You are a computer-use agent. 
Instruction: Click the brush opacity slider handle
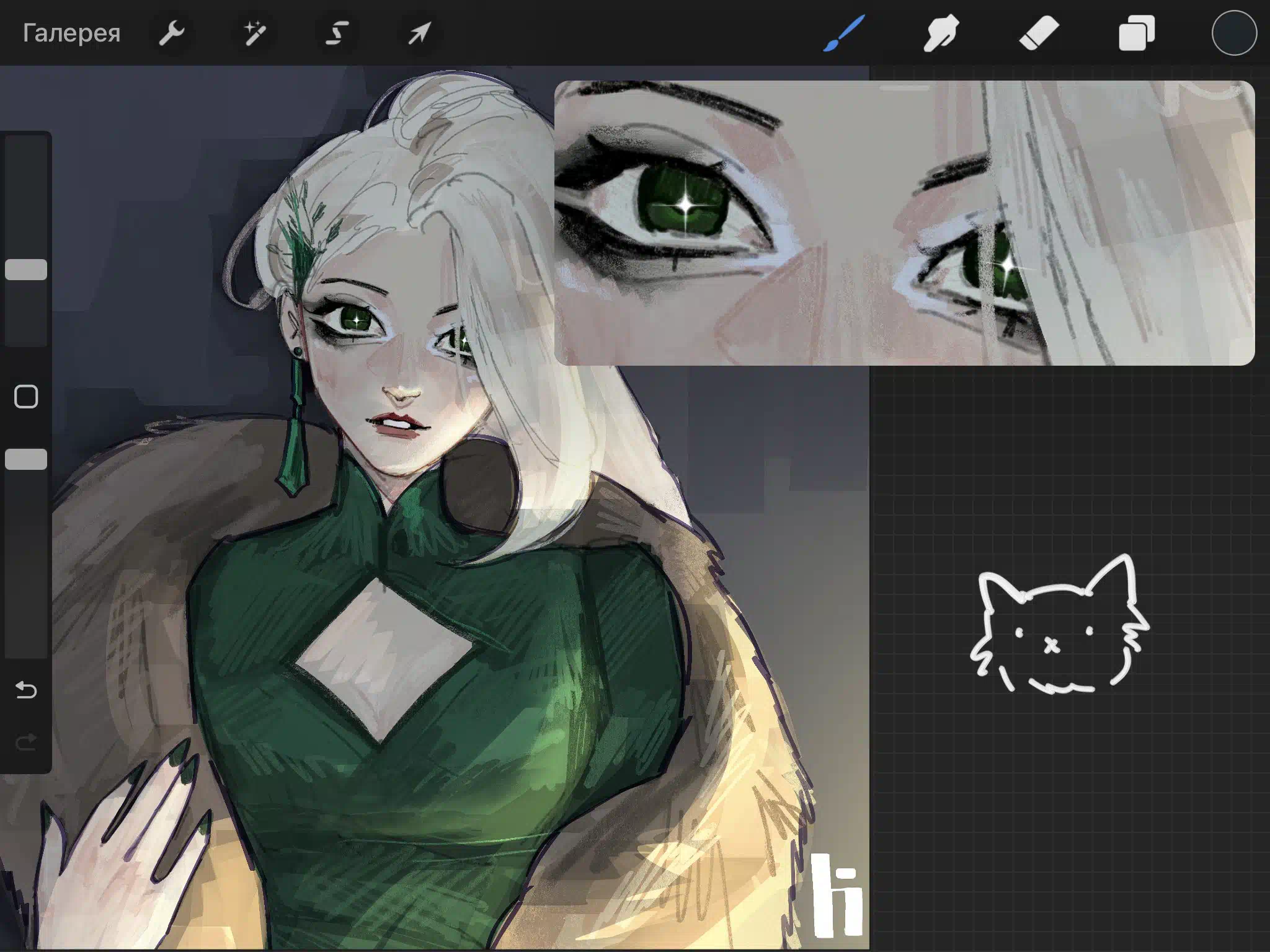[x=26, y=459]
